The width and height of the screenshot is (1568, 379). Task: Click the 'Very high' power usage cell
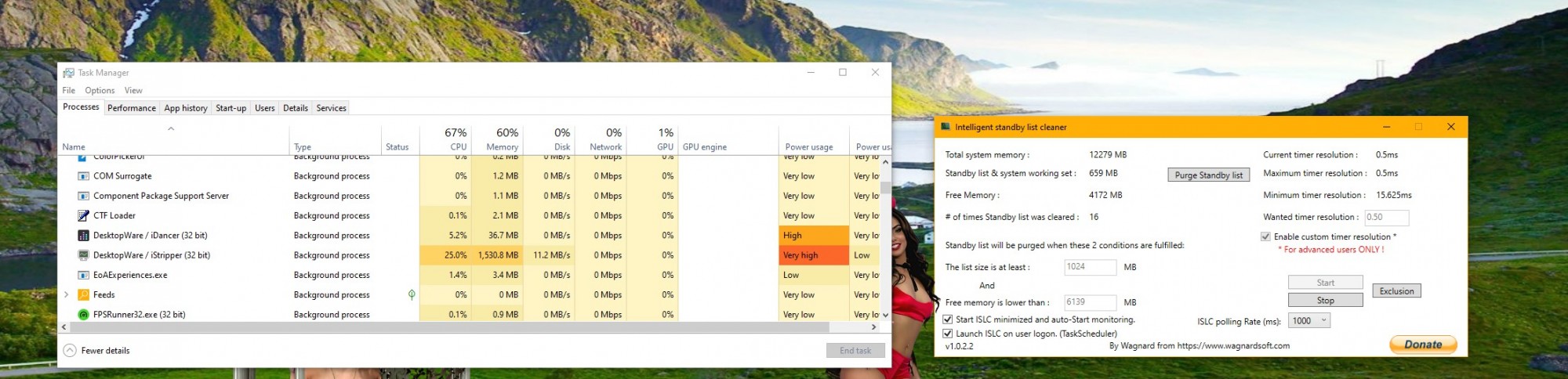pyautogui.click(x=814, y=255)
